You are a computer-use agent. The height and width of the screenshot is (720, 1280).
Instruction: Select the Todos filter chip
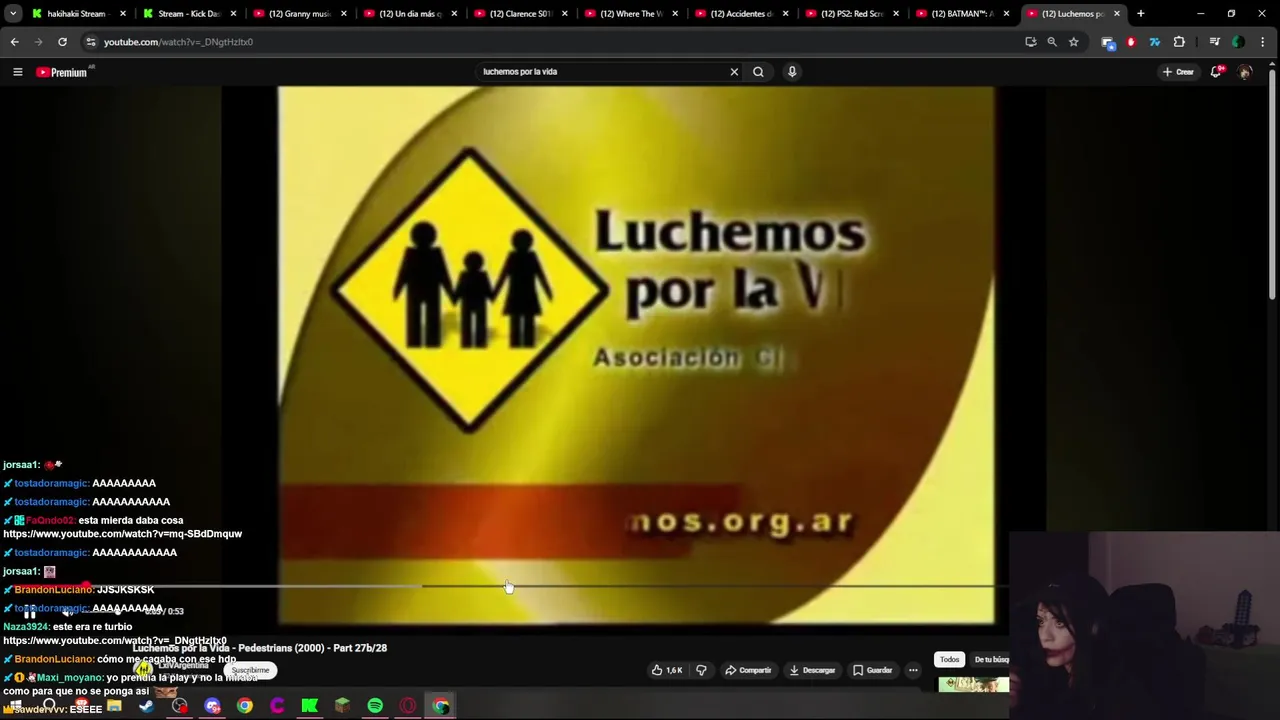[949, 660]
